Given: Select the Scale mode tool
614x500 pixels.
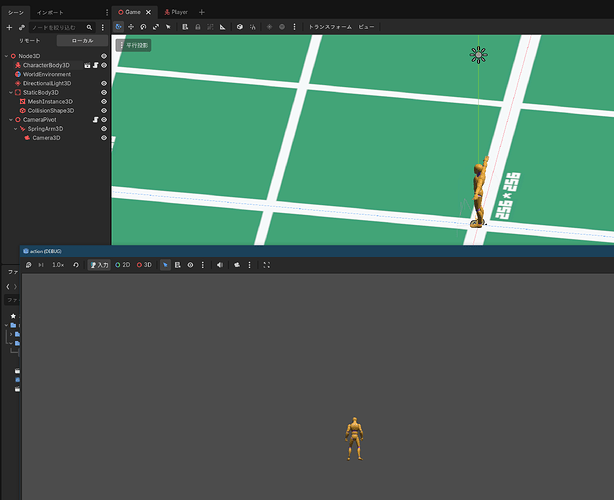Looking at the screenshot, I should coord(155,26).
